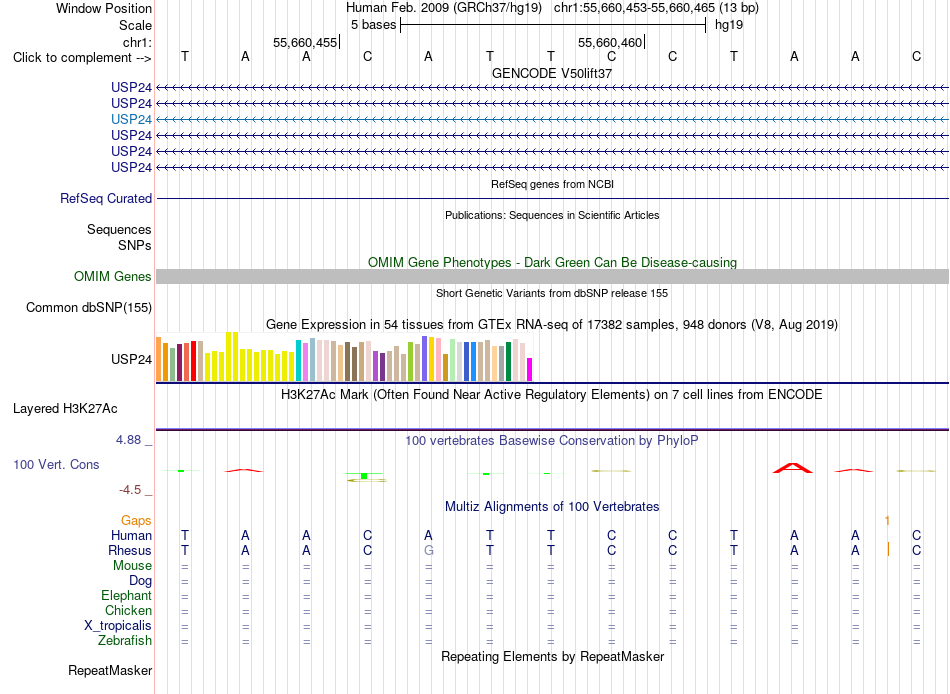Image resolution: width=950 pixels, height=694 pixels.
Task: Click the USP24 label beside GTEx bars
Action: point(131,359)
